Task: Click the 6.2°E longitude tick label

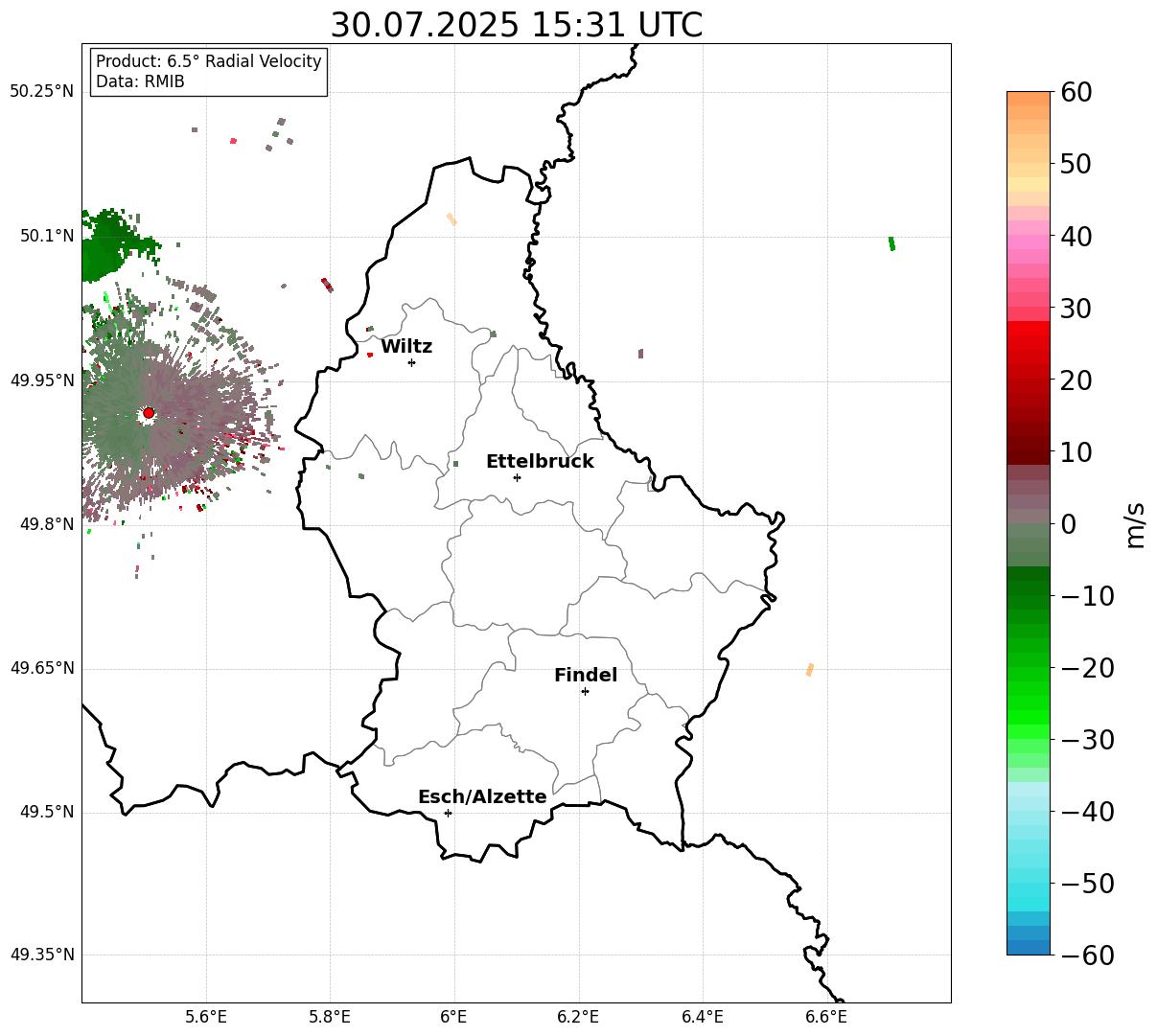Action: click(x=578, y=1017)
